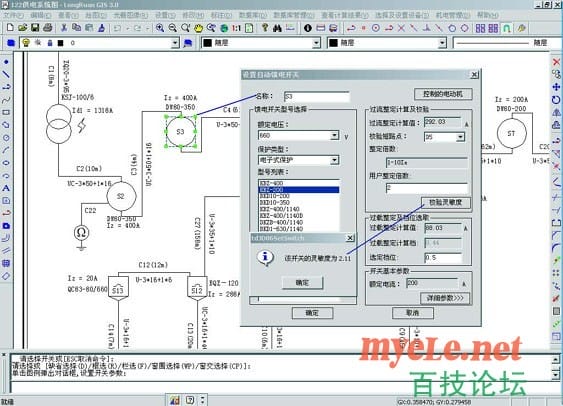Image resolution: width=563 pixels, height=406 pixels.
Task: Click the red X icon atop right toolbar
Action: [556, 62]
